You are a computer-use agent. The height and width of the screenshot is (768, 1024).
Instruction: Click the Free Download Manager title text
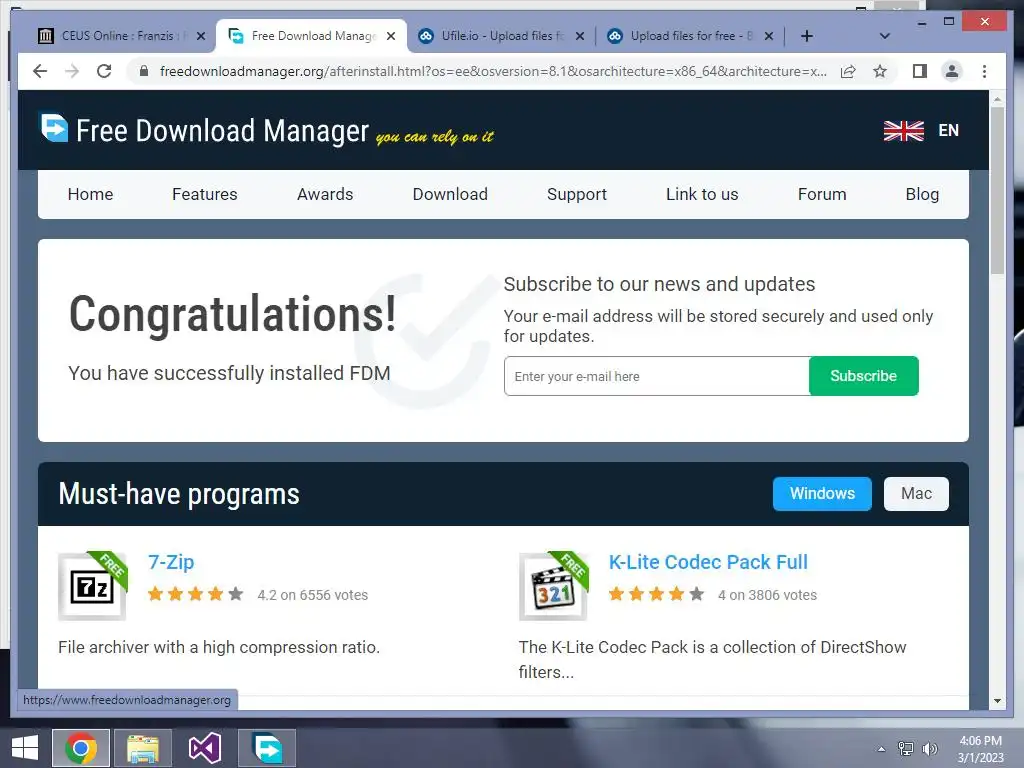[x=222, y=130]
